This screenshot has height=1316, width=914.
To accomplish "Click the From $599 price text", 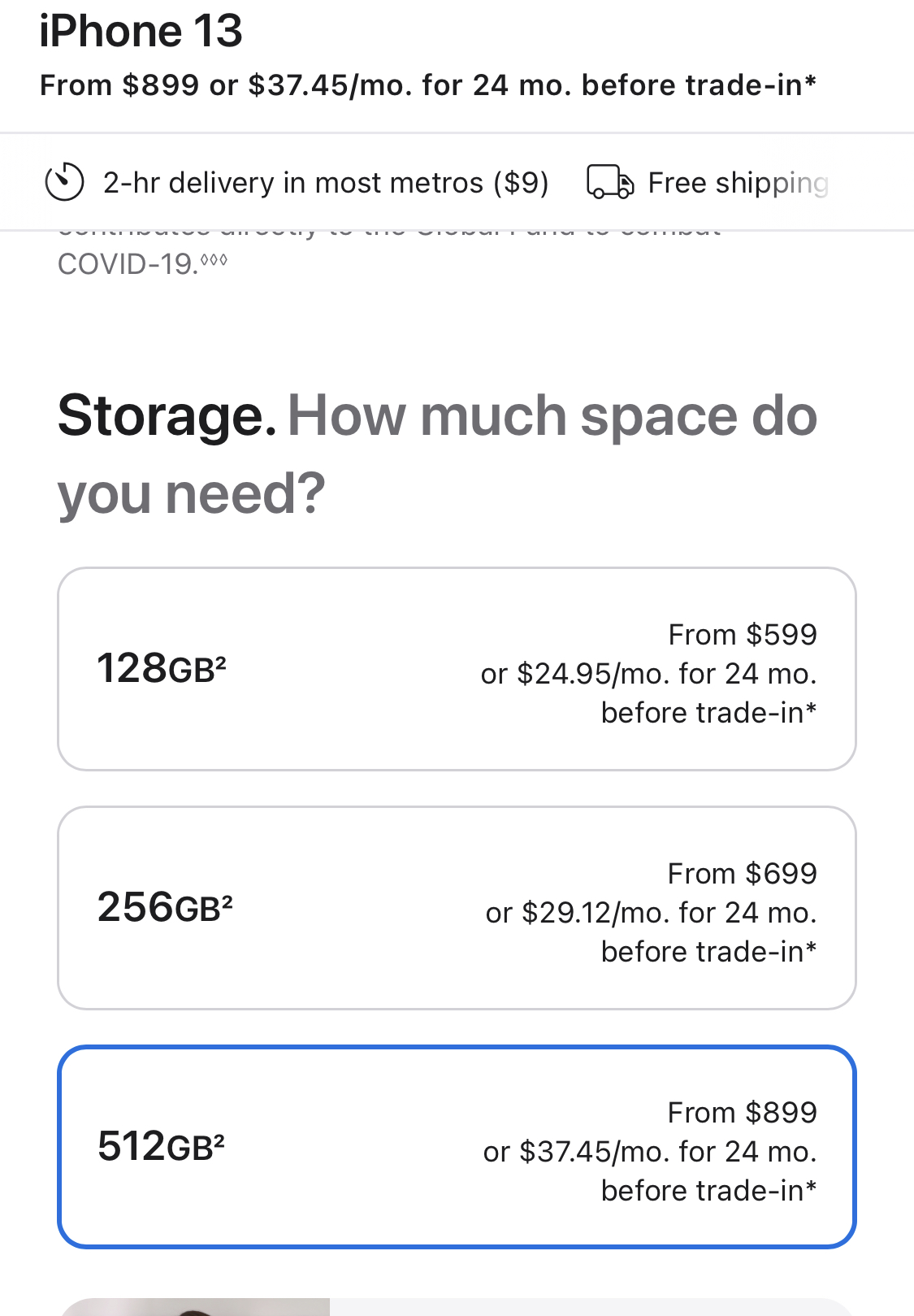I will point(742,635).
